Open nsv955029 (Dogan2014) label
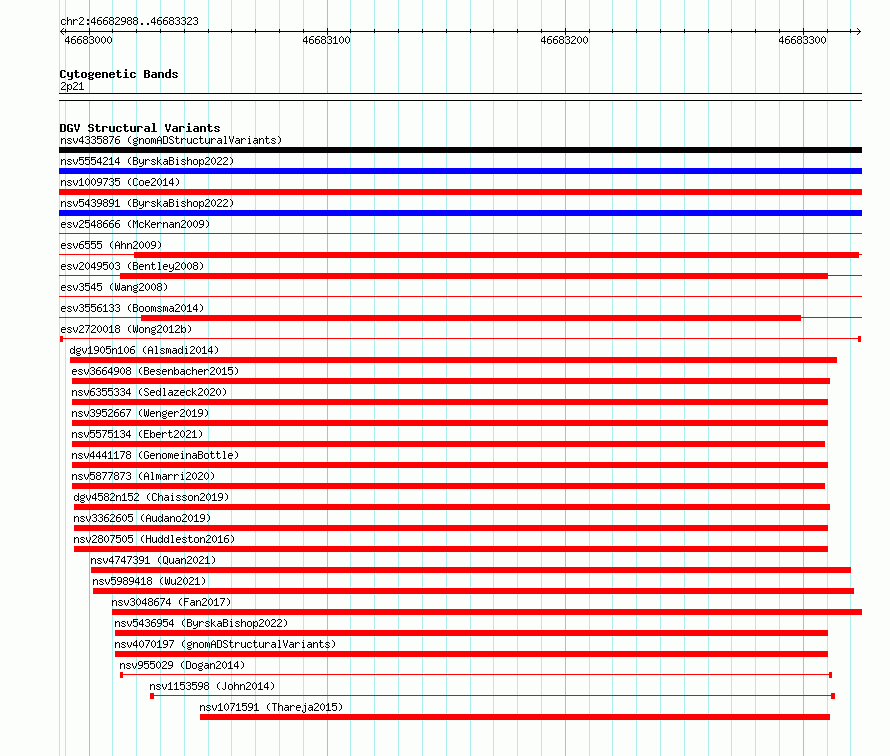The height and width of the screenshot is (756, 890). (182, 665)
